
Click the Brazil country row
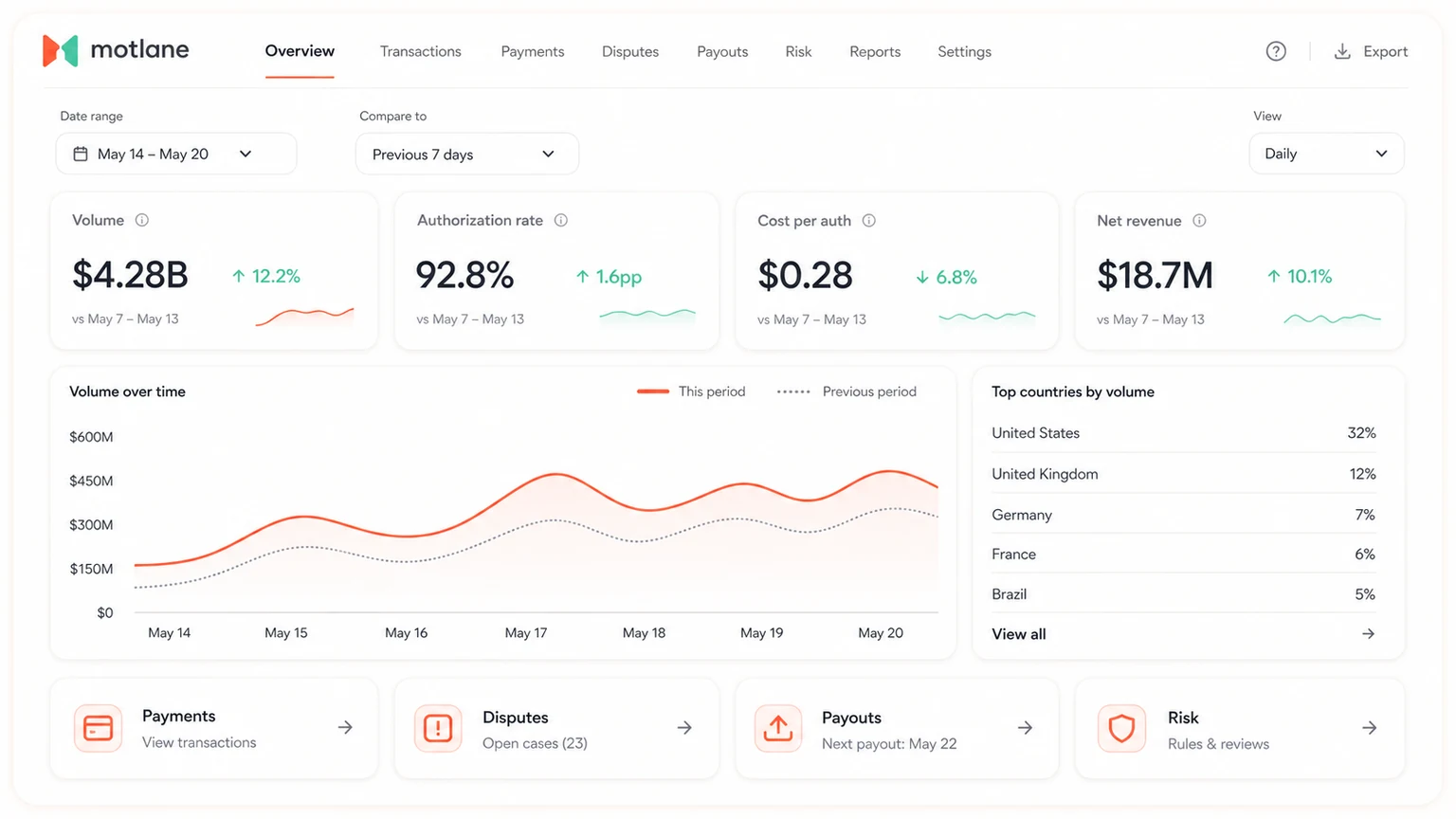coord(1183,593)
